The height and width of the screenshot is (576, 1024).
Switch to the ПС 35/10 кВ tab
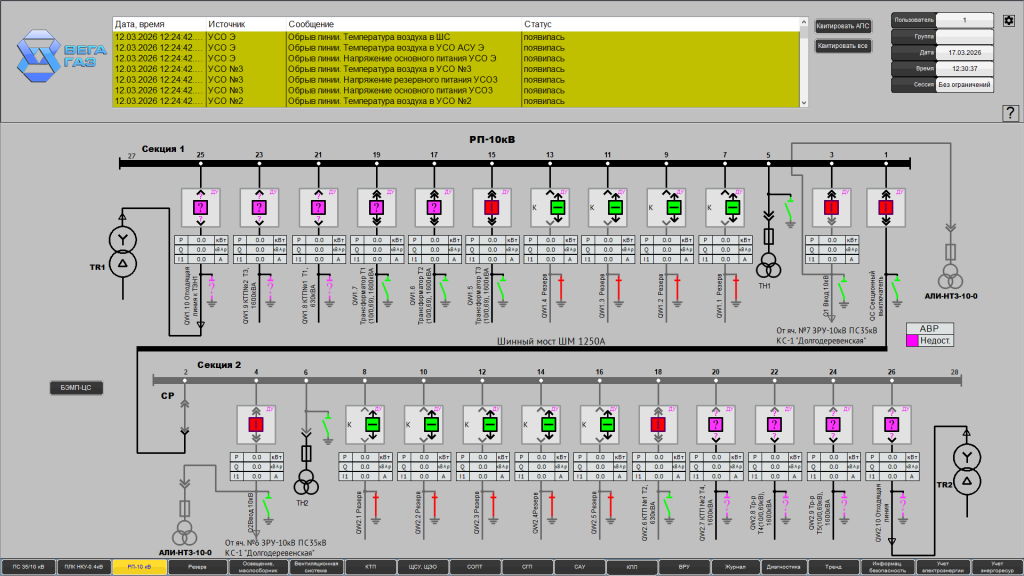[28, 567]
